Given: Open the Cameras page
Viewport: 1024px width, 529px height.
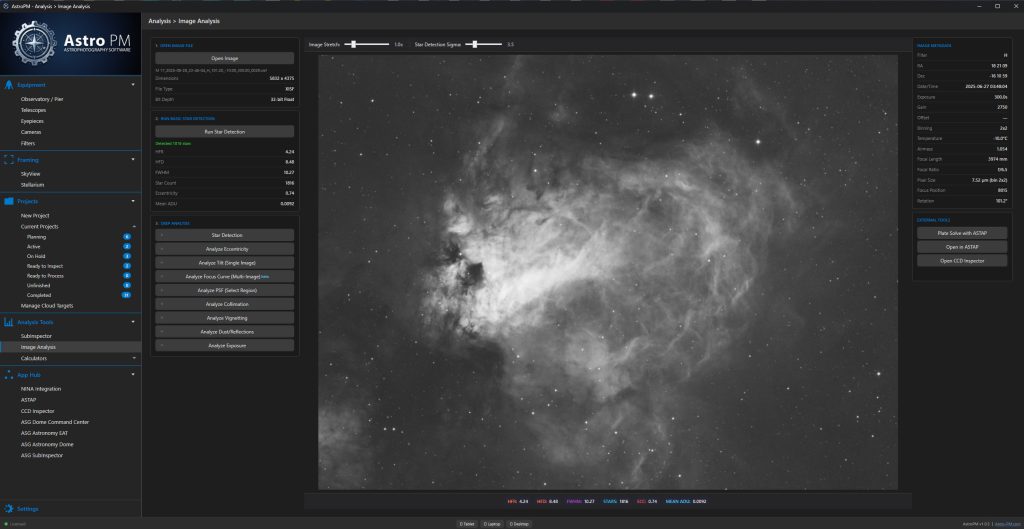Looking at the screenshot, I should 31,133.
